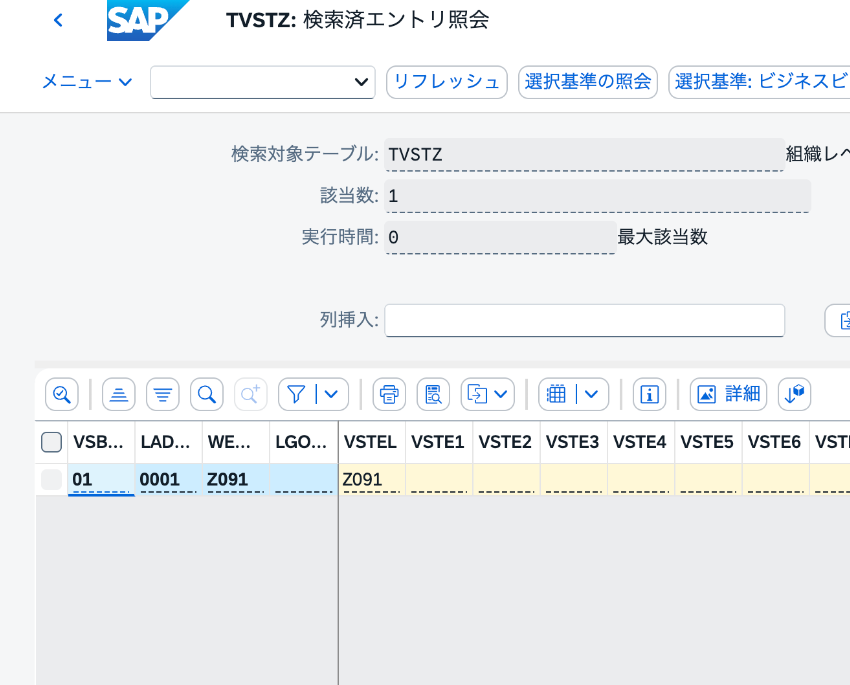Click the リフレッシュ button
850x685 pixels.
[x=447, y=82]
